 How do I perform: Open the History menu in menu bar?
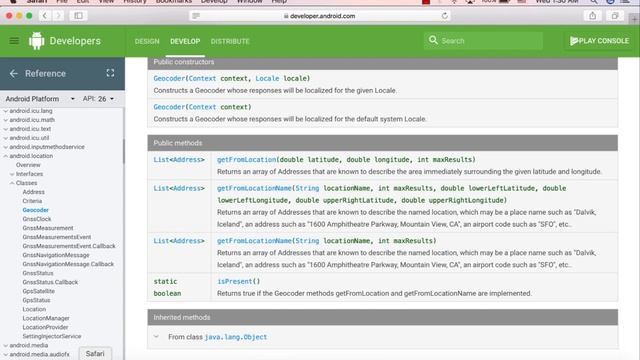135,2
